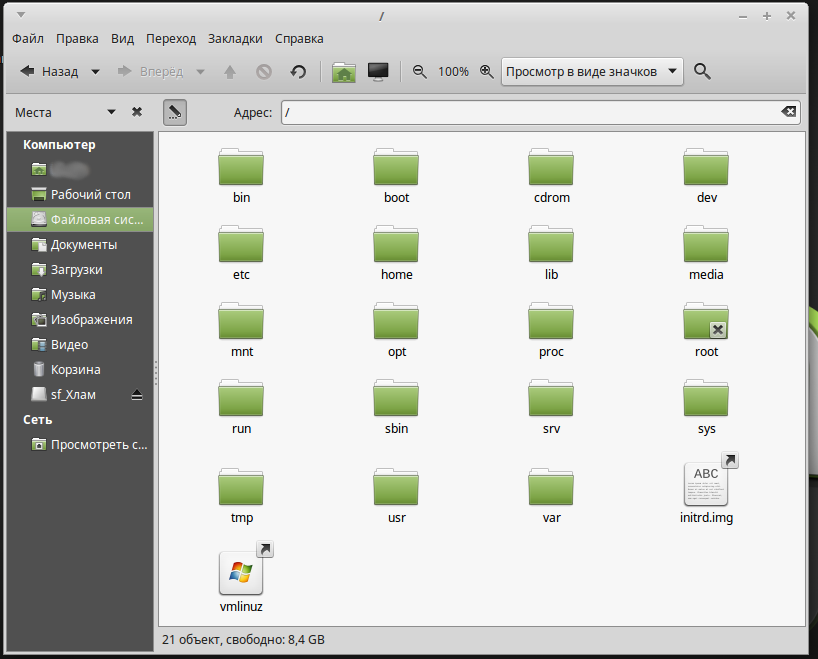Open the Переход menu
Viewport: 818px width, 659px height.
(171, 39)
